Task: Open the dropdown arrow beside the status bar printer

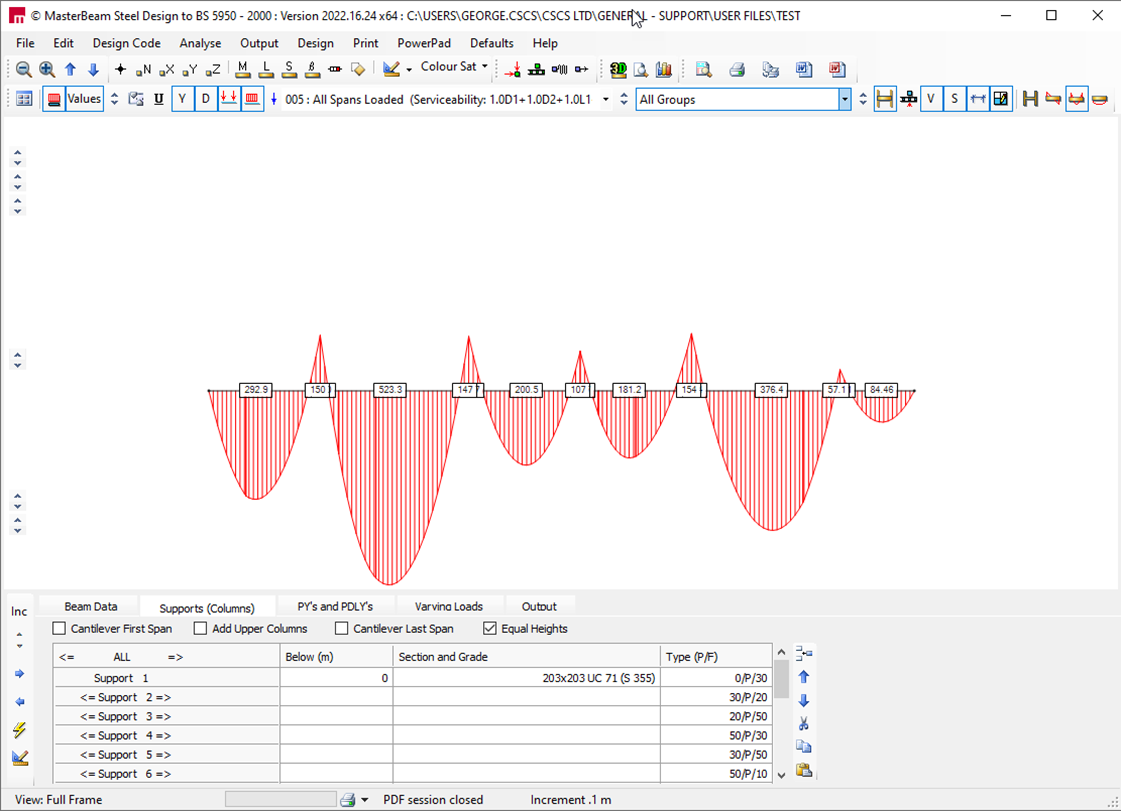Action: pyautogui.click(x=365, y=800)
